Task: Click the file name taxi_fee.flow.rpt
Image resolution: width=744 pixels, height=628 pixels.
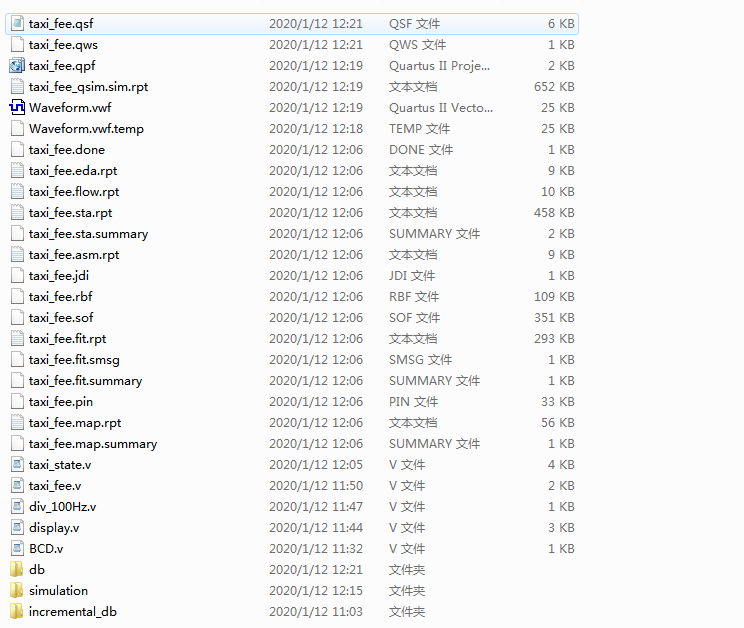Action: [x=74, y=192]
